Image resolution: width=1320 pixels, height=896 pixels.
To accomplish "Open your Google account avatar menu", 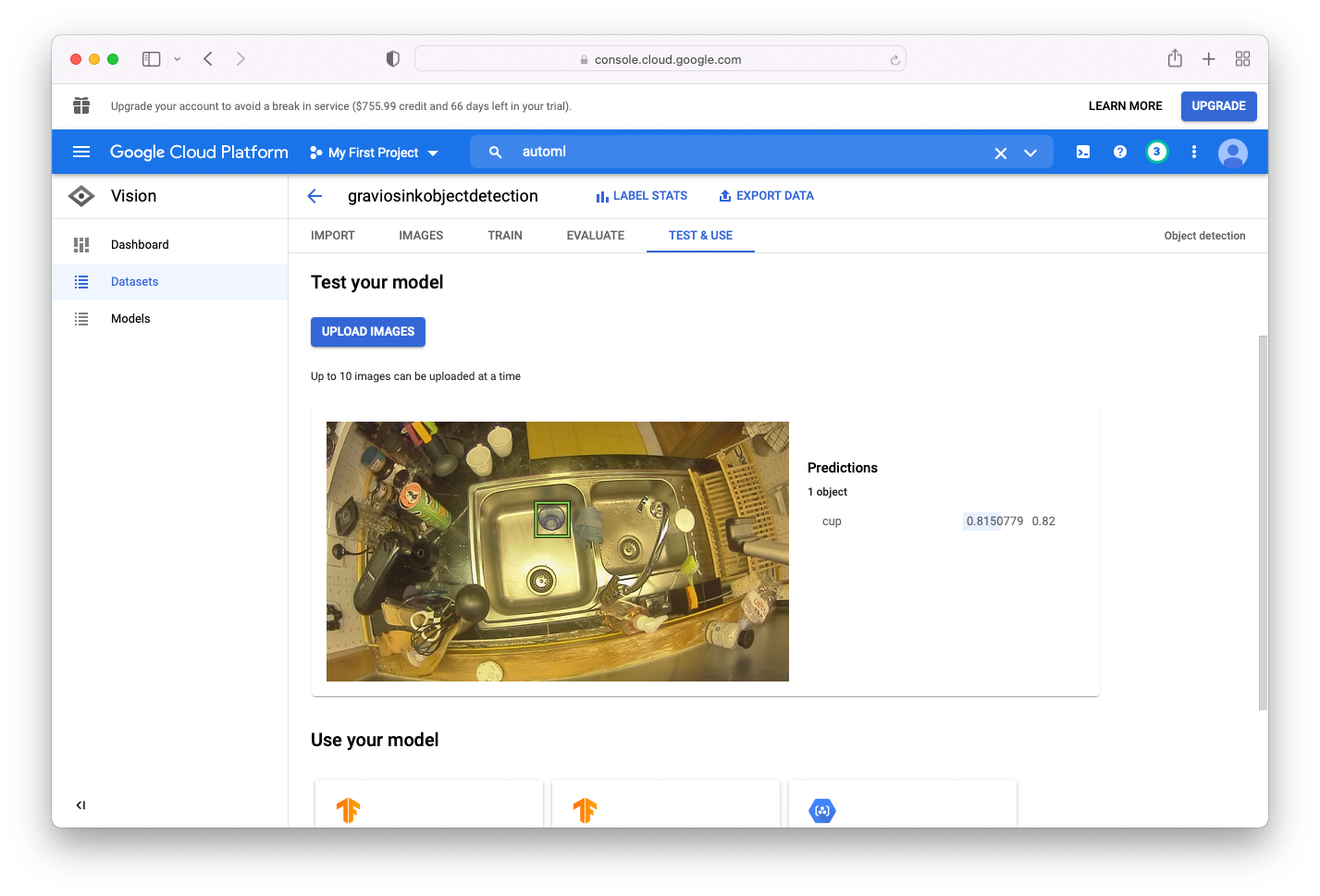I will 1232,152.
